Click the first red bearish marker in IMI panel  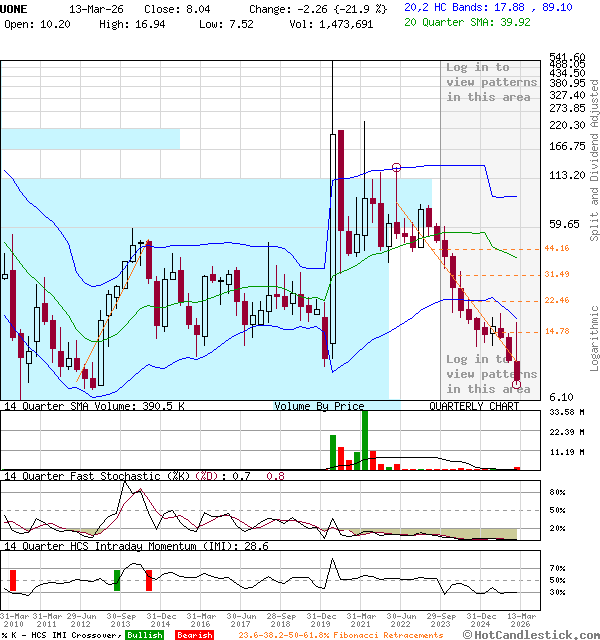(x=13, y=580)
